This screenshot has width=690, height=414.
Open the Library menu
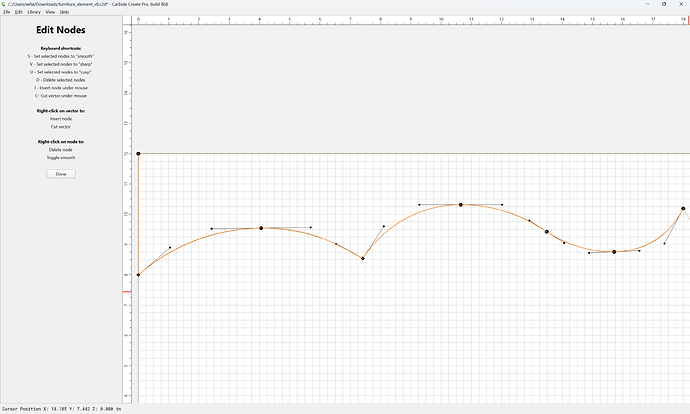pyautogui.click(x=34, y=12)
